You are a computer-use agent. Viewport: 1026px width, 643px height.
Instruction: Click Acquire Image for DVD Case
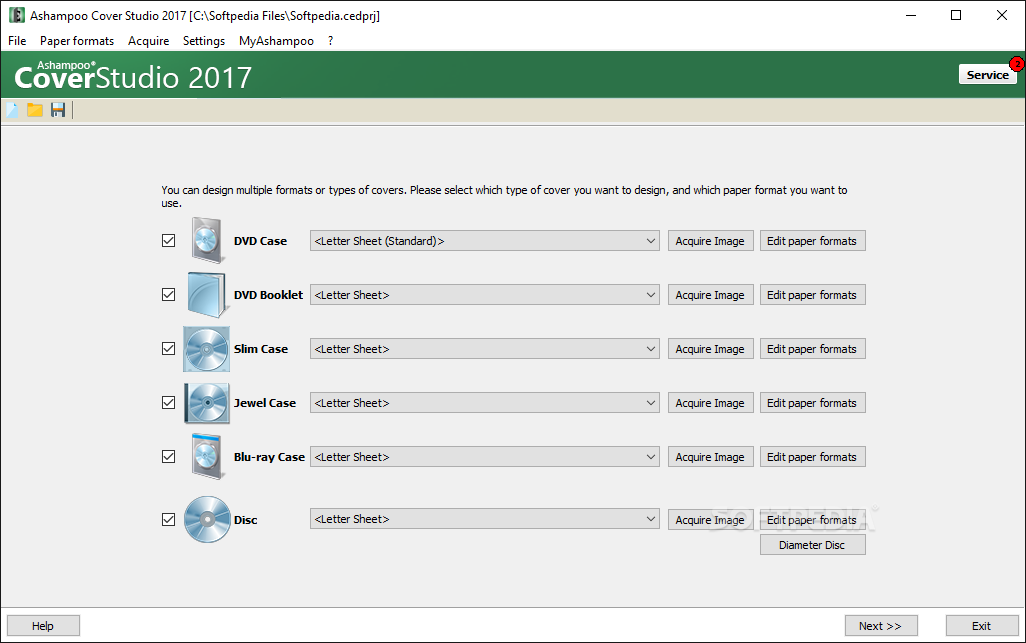tap(710, 241)
